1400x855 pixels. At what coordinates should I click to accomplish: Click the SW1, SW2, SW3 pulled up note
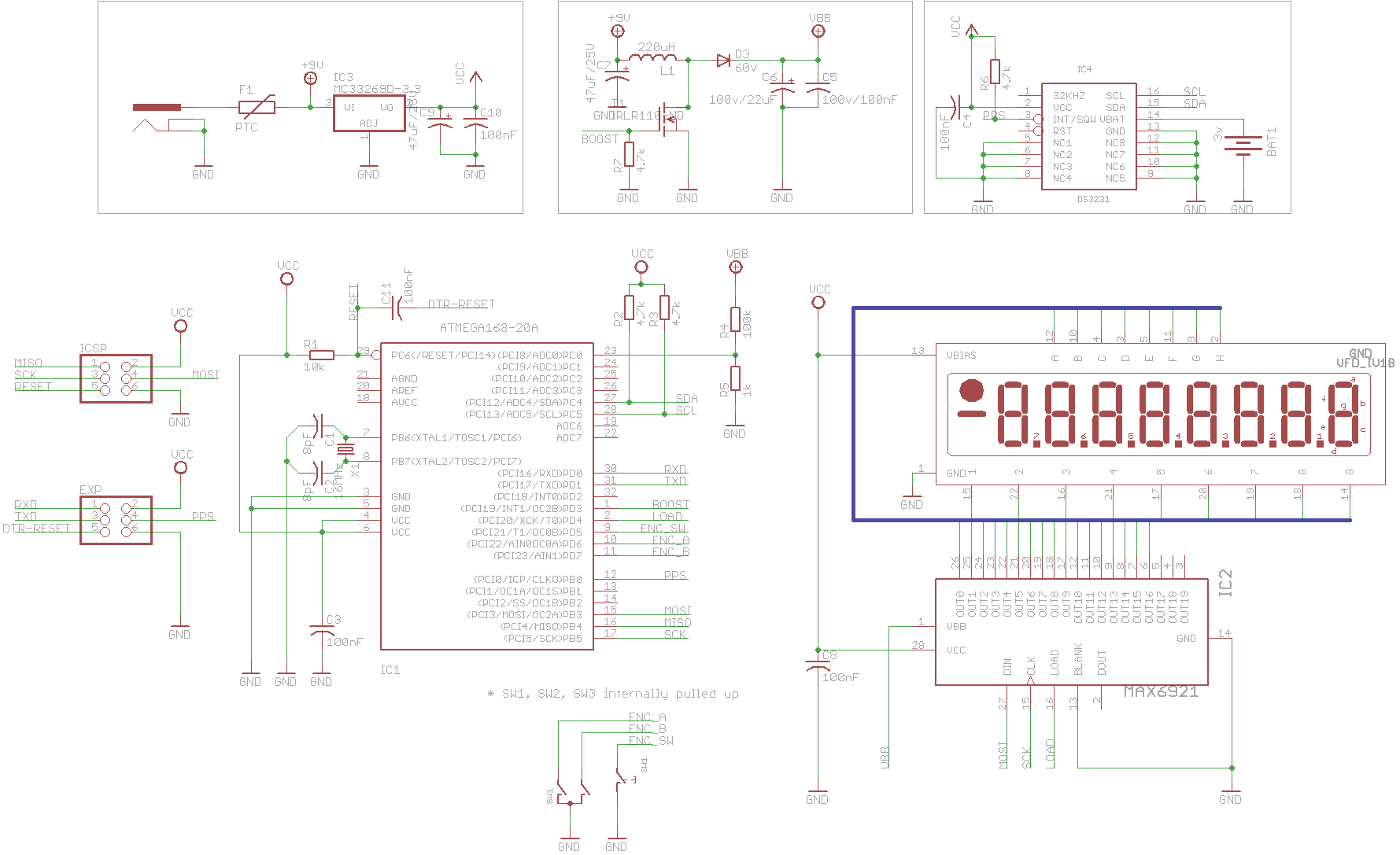(x=612, y=694)
